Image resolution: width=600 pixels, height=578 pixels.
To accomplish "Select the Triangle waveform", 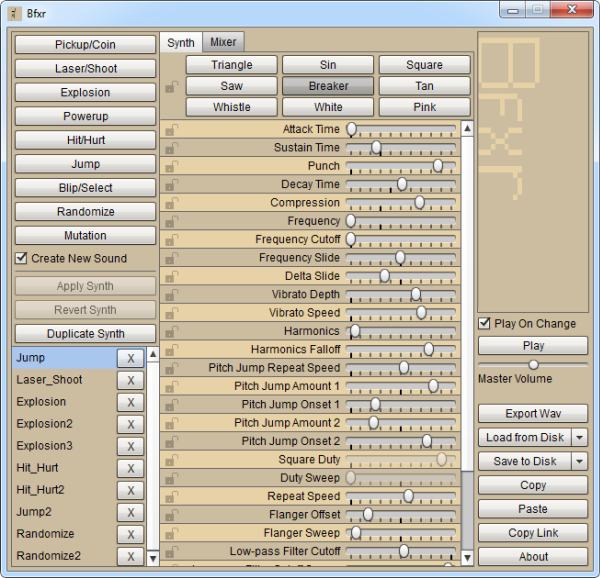I will (x=232, y=65).
